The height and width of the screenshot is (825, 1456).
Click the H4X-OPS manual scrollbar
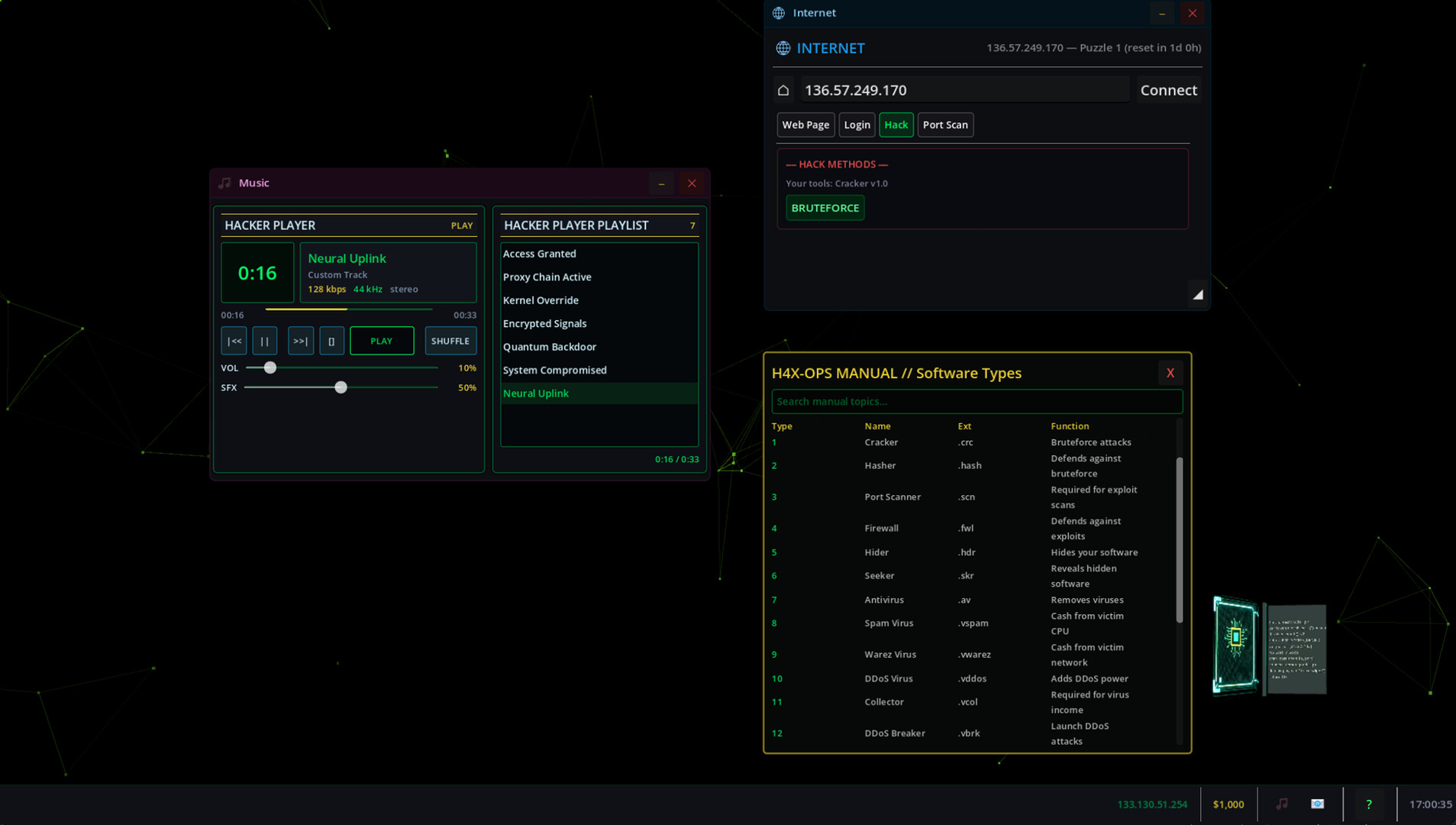1179,539
